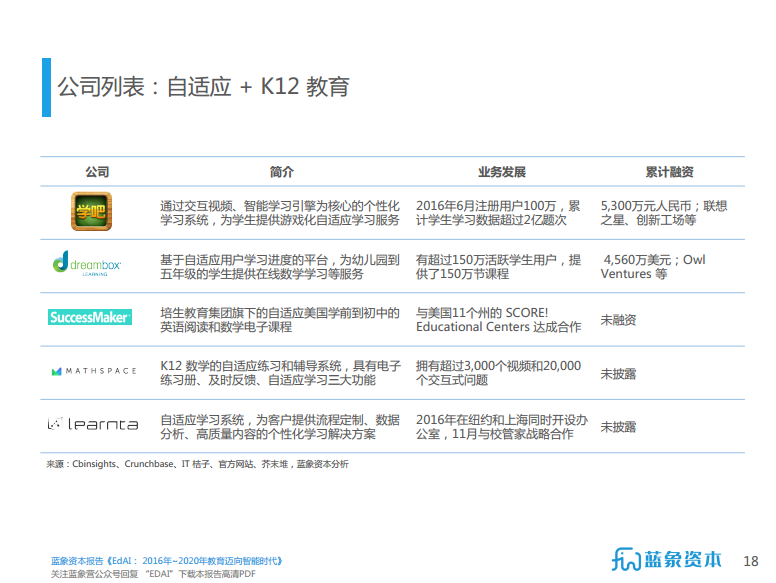Image resolution: width=776 pixels, height=583 pixels.
Task: Click dreambox description starting 基于自适应用户学习进度
Action: 280,267
